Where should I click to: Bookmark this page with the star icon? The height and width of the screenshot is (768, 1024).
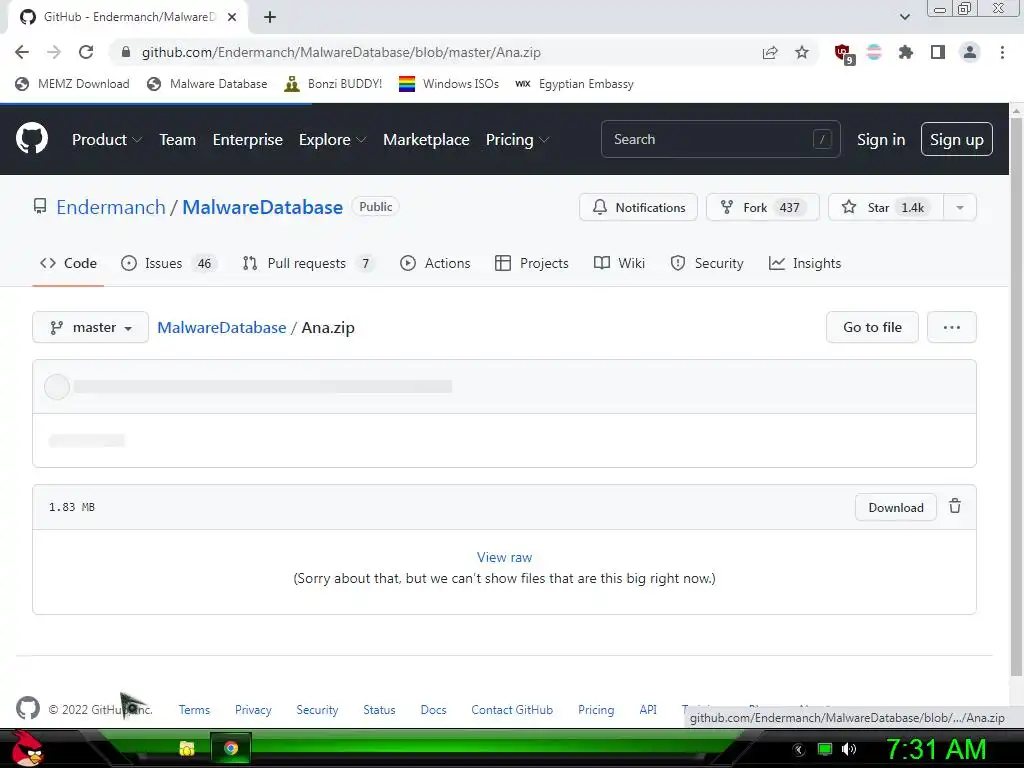click(802, 52)
